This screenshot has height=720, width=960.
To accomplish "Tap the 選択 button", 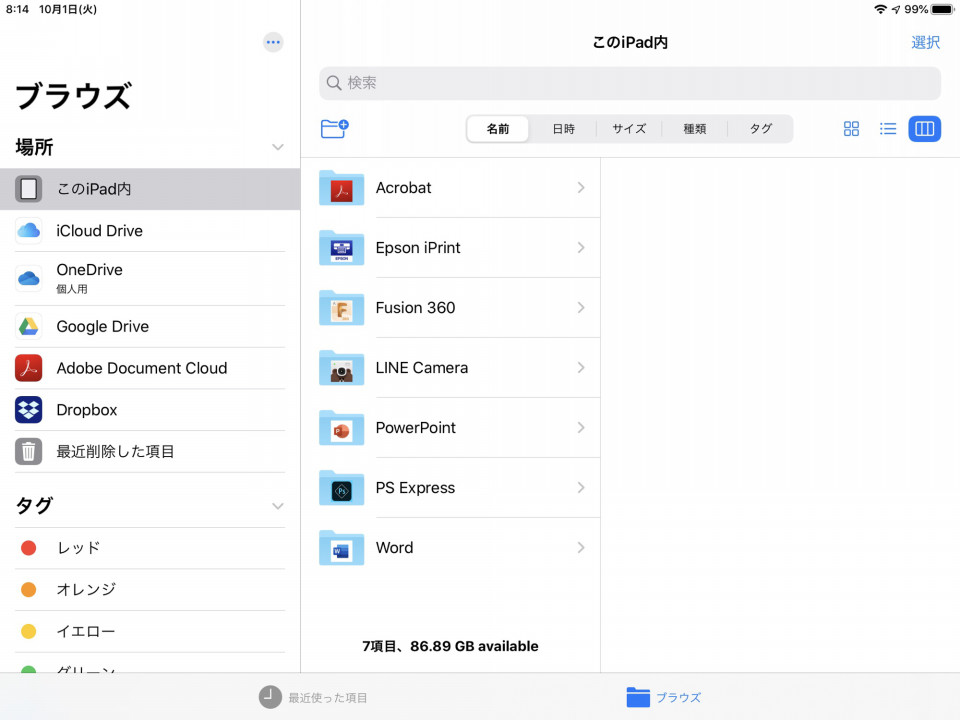I will click(925, 42).
